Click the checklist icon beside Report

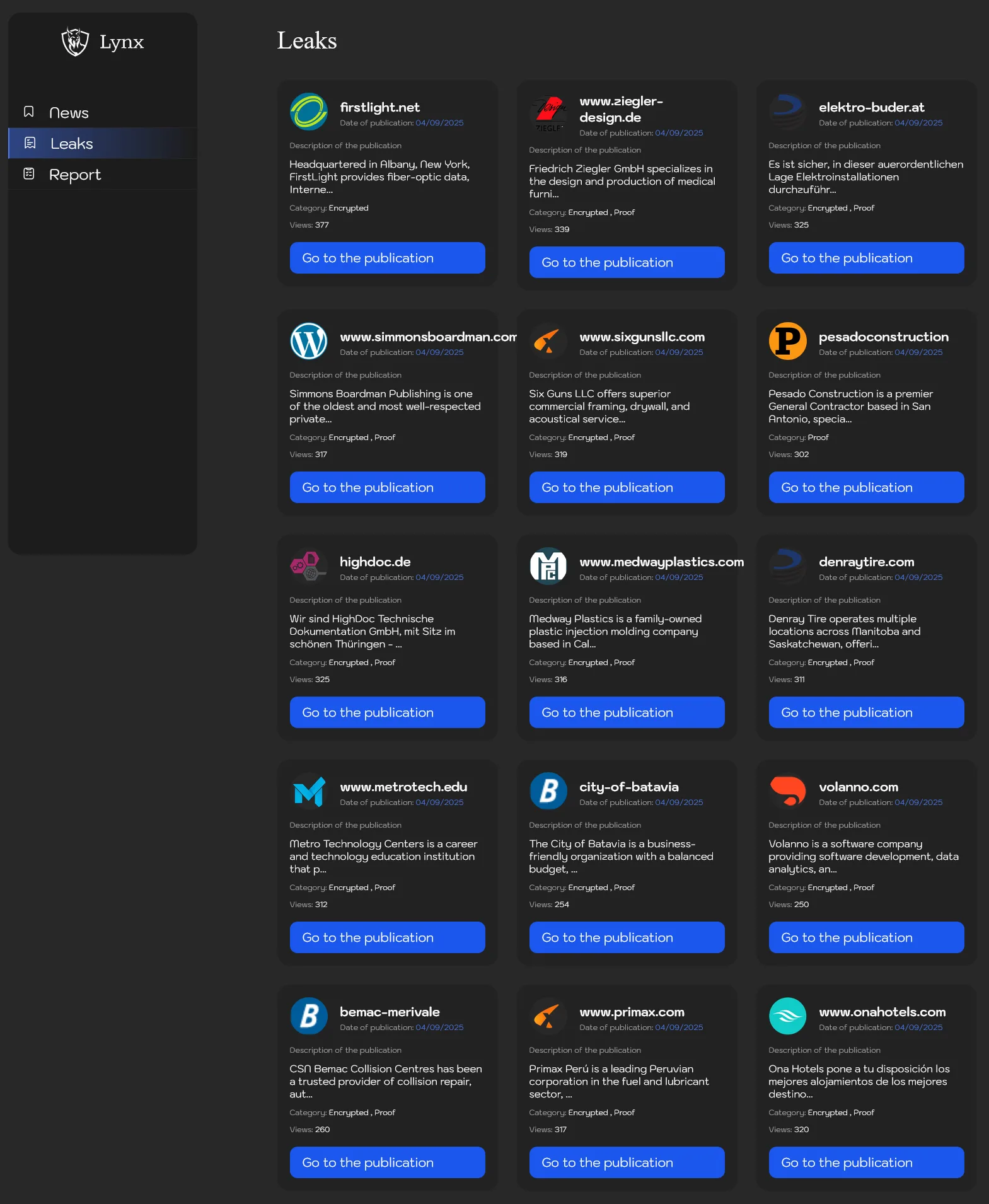point(29,174)
